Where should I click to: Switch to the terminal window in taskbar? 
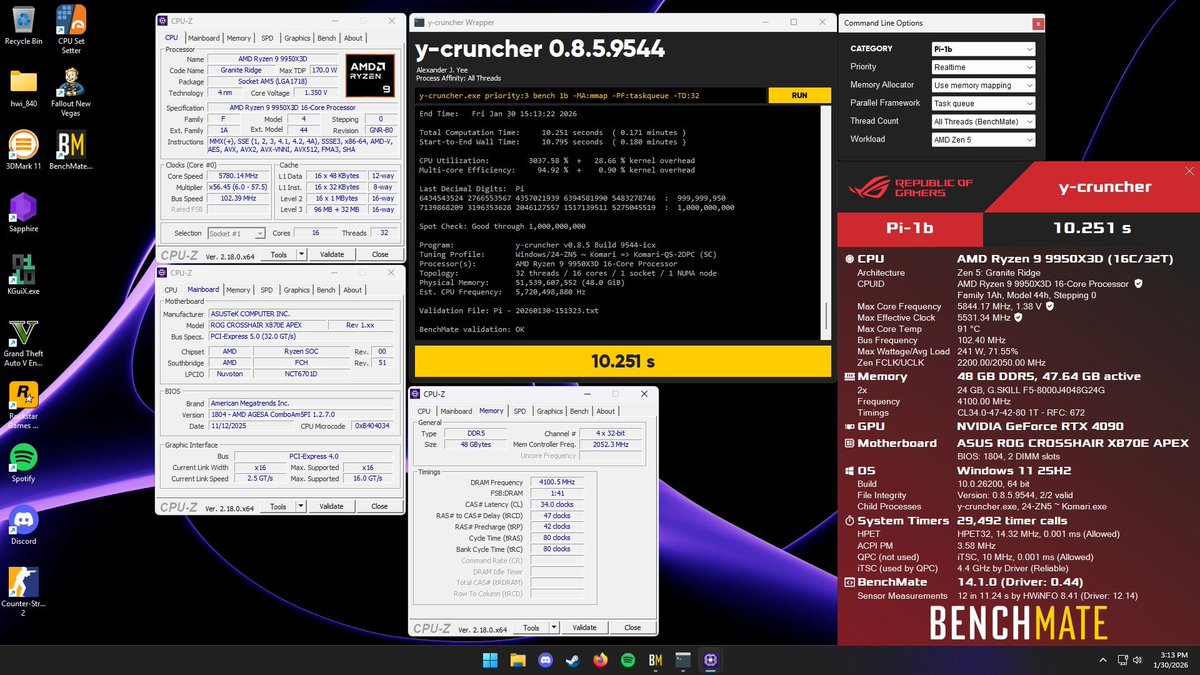682,660
